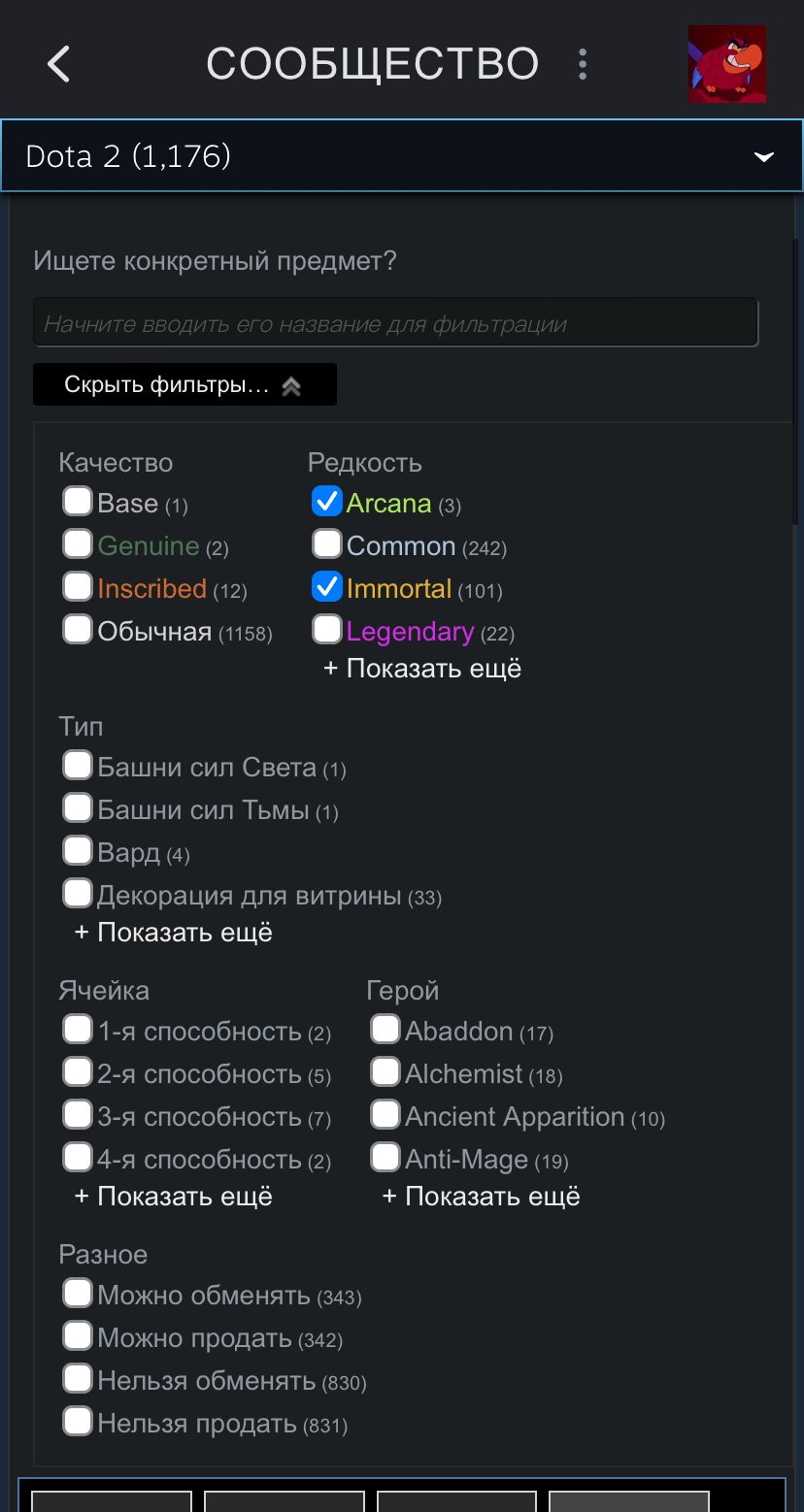Enable the Вард type filter
The width and height of the screenshot is (804, 1512).
(77, 849)
